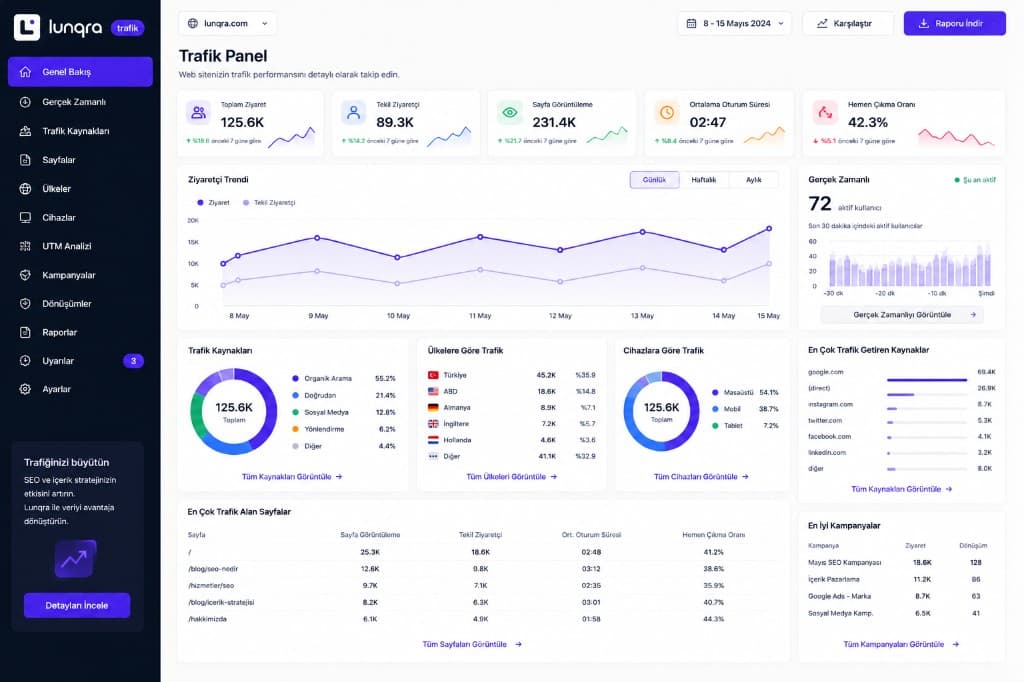Click the google.com traffic bar
The width and height of the screenshot is (1024, 682).
[927, 380]
